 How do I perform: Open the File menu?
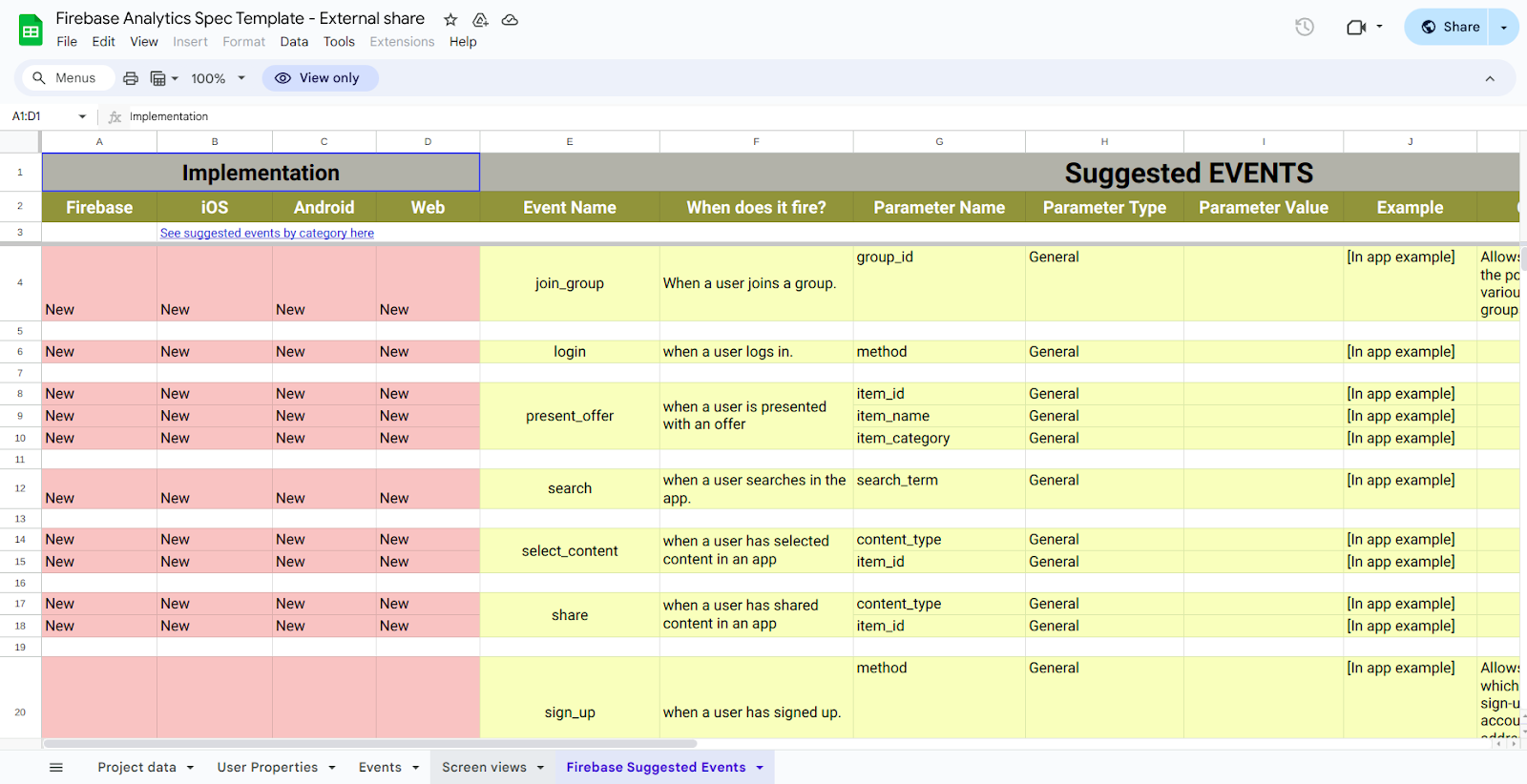[67, 42]
